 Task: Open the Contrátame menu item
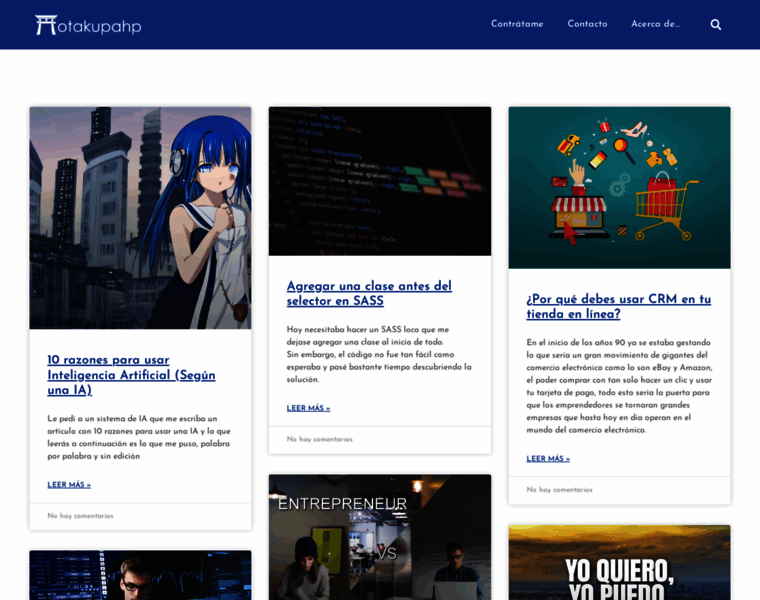pos(517,24)
